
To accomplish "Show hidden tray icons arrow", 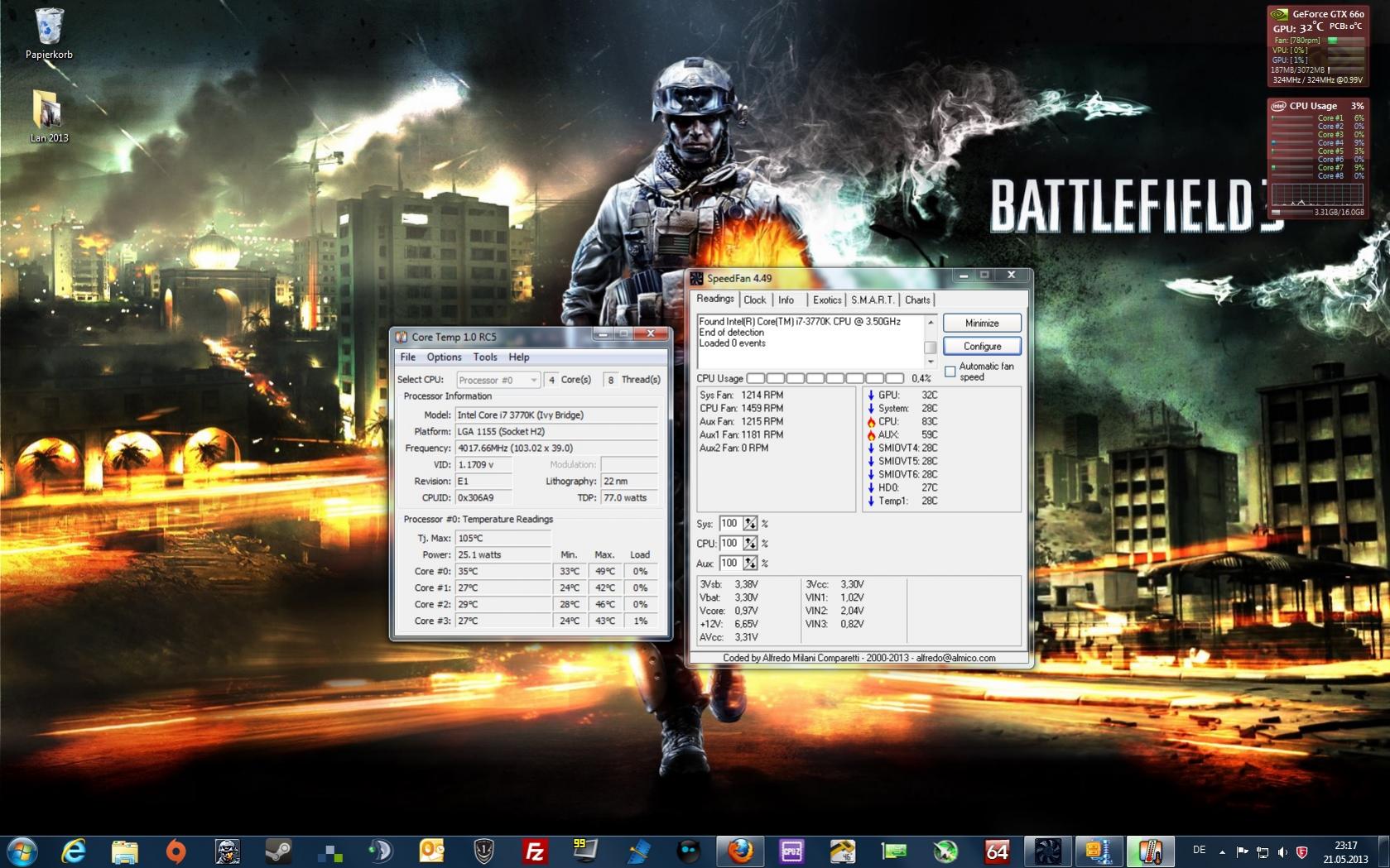I will [1223, 851].
